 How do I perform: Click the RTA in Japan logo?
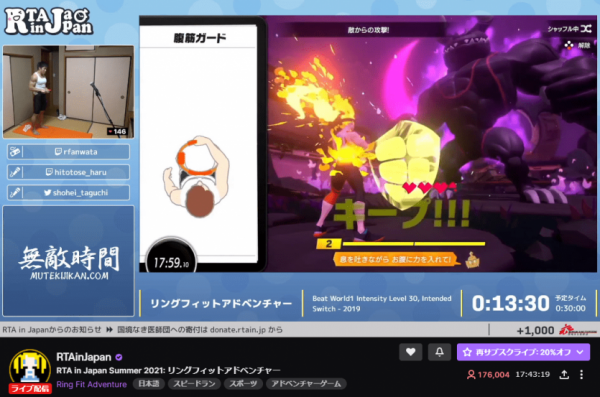click(x=49, y=21)
